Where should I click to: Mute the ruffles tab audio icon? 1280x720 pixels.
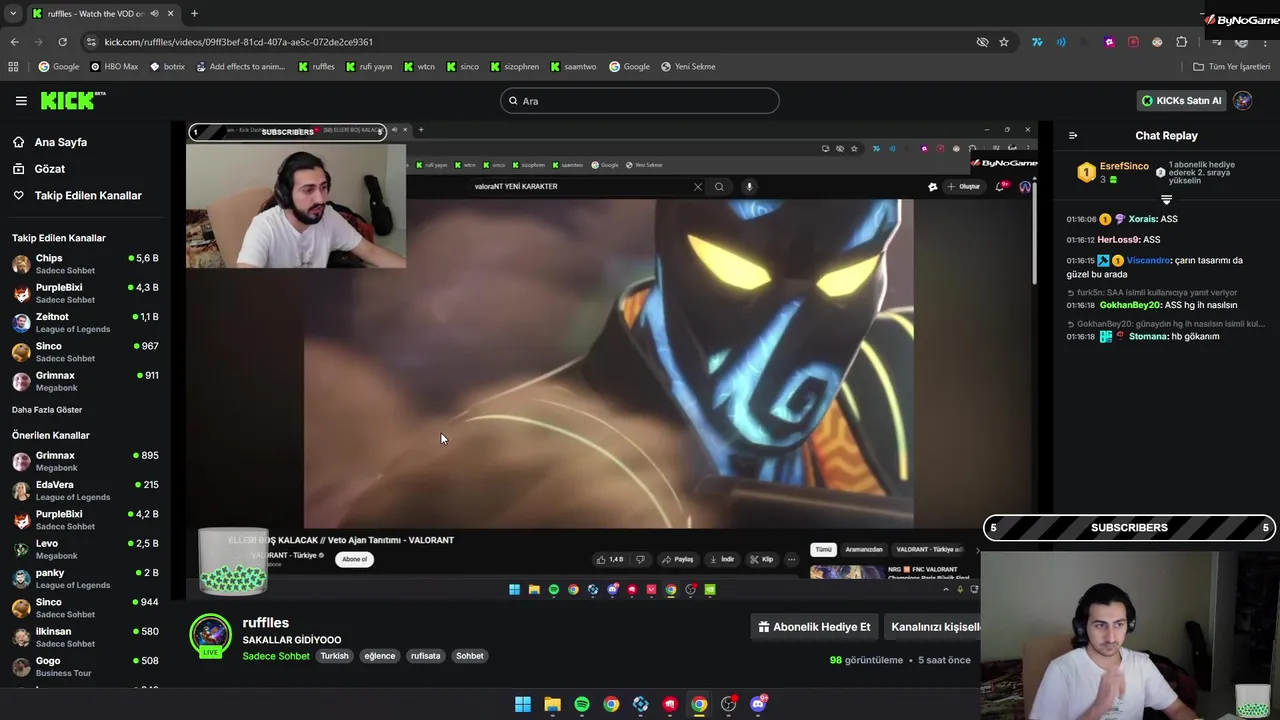[x=154, y=14]
